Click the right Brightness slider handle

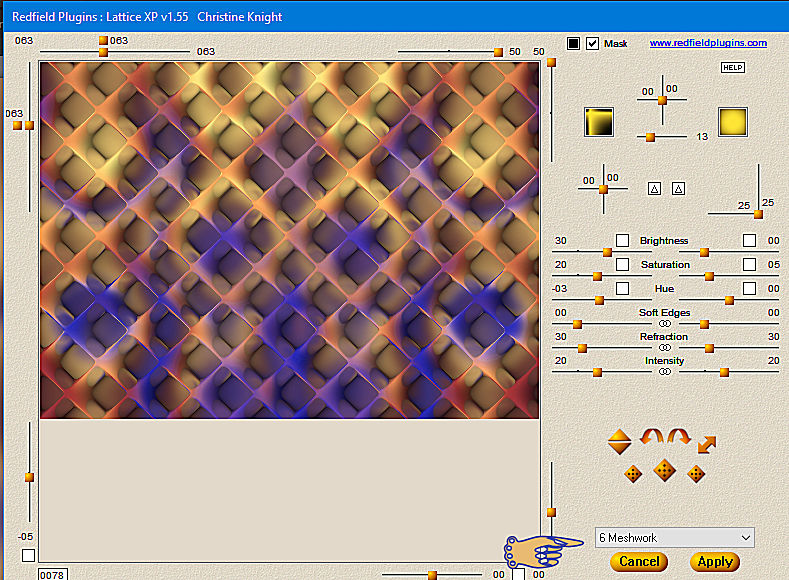704,252
